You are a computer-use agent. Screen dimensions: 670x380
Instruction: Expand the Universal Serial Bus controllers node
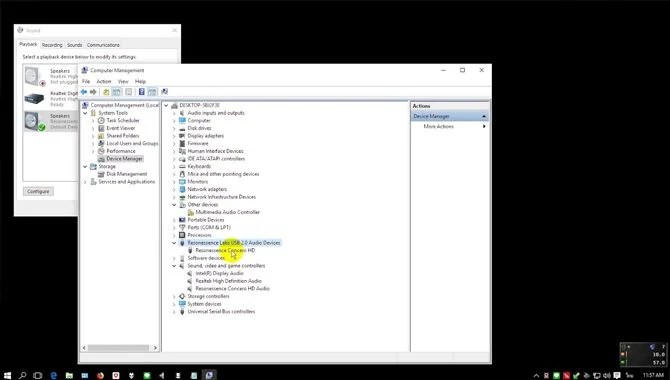pyautogui.click(x=174, y=312)
